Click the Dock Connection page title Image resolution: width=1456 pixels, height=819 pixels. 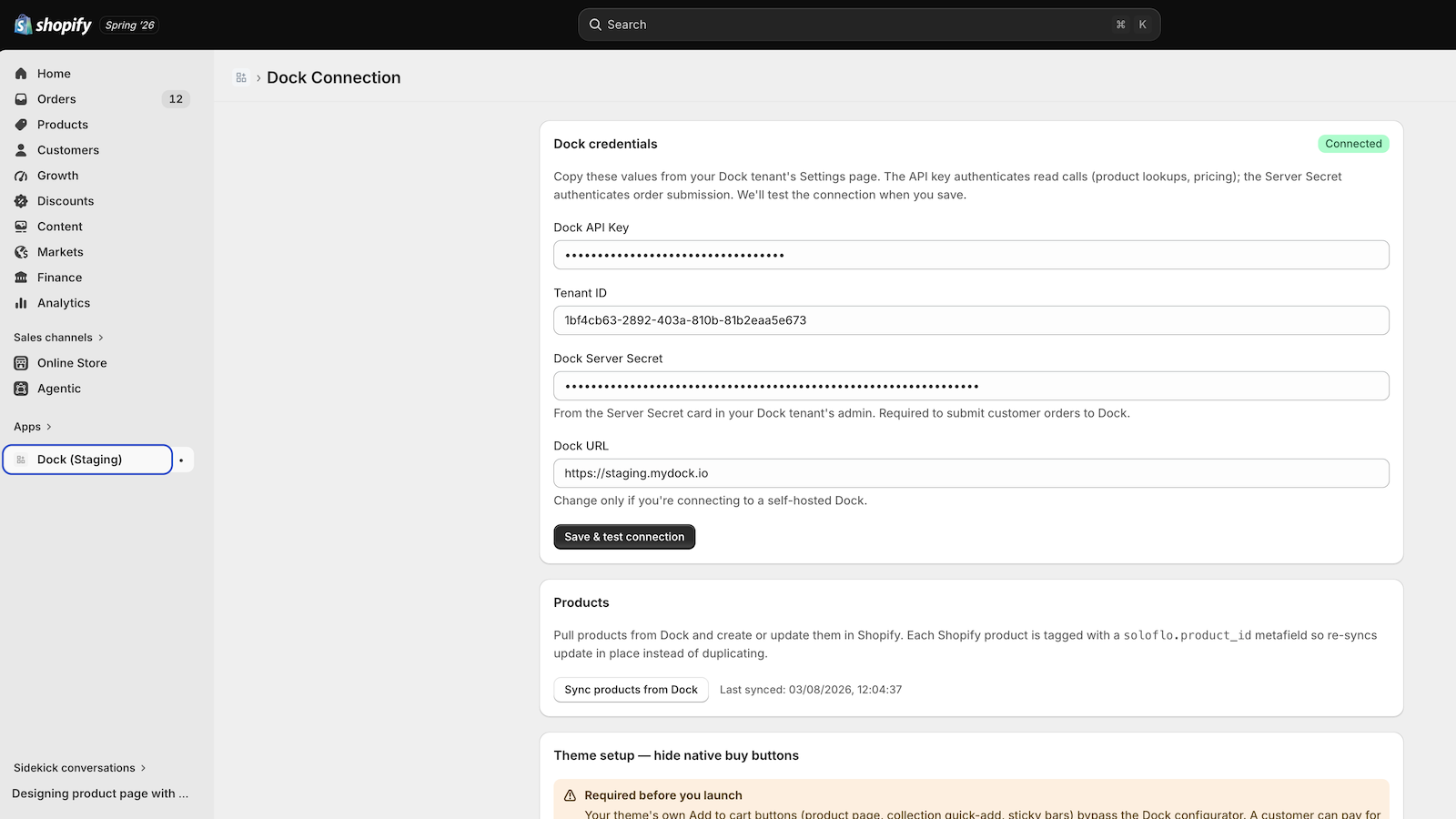pyautogui.click(x=334, y=78)
